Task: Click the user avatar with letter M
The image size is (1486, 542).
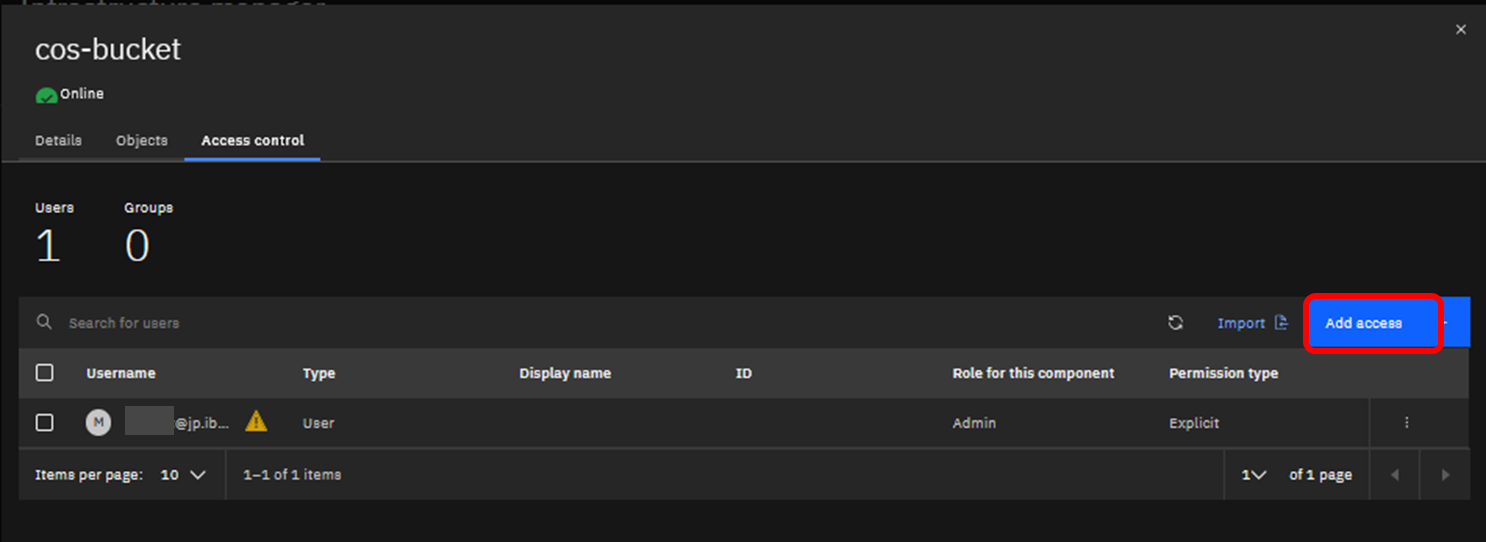Action: (x=98, y=423)
